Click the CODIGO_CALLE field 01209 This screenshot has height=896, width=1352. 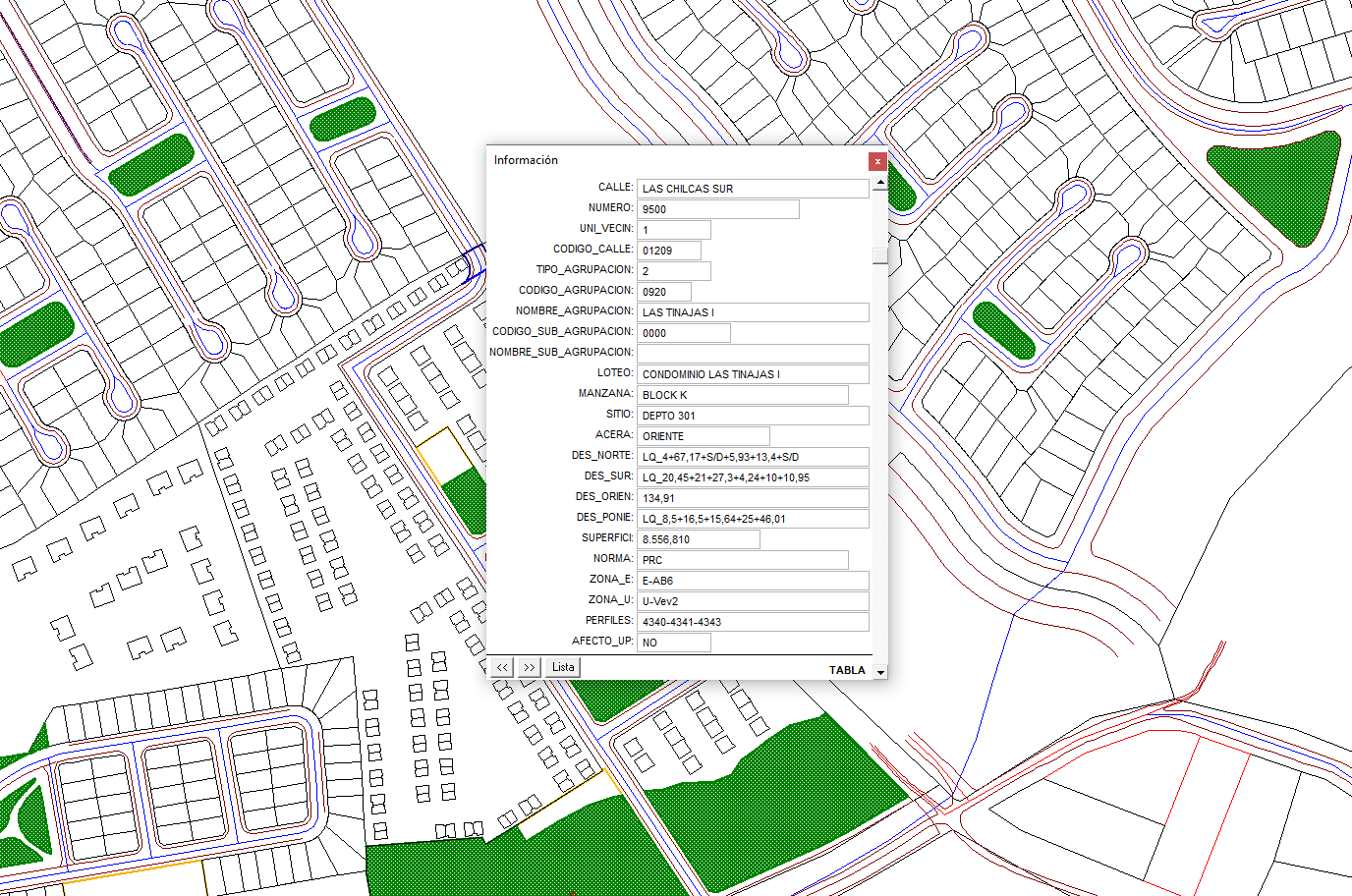coord(668,251)
